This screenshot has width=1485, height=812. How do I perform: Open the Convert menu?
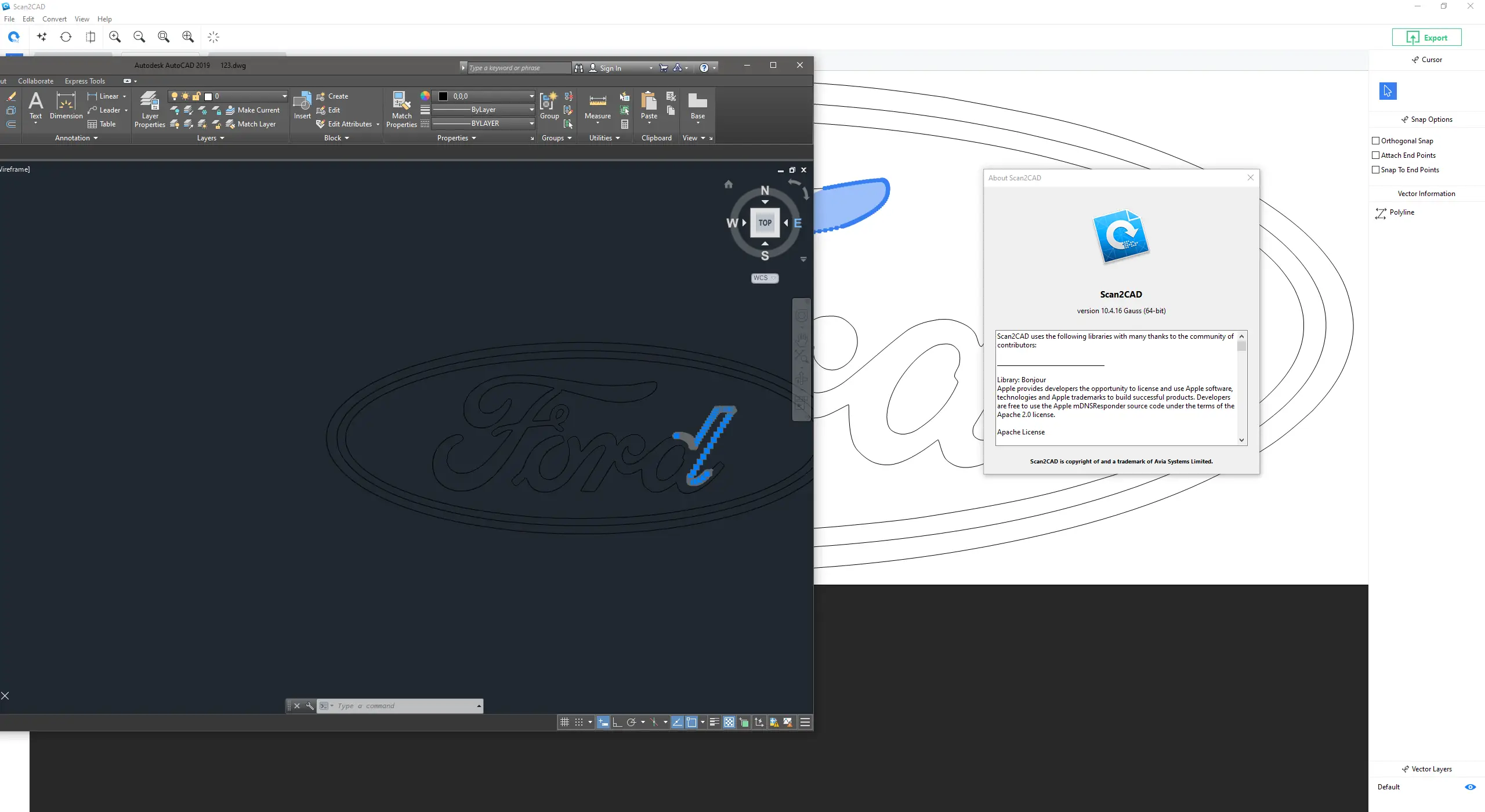(x=54, y=19)
